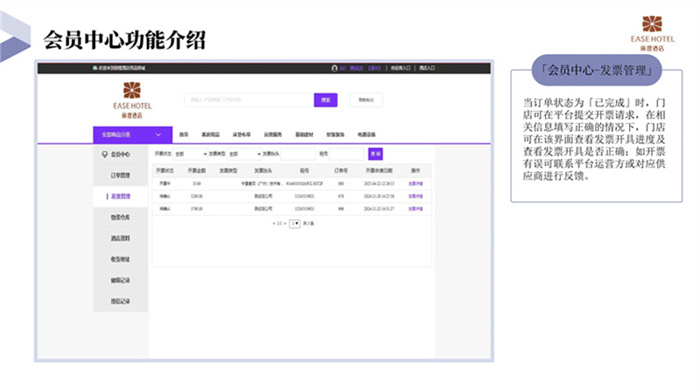The width and height of the screenshot is (700, 392).
Task: Open the 客房用品 navigation tab
Action: (210, 134)
